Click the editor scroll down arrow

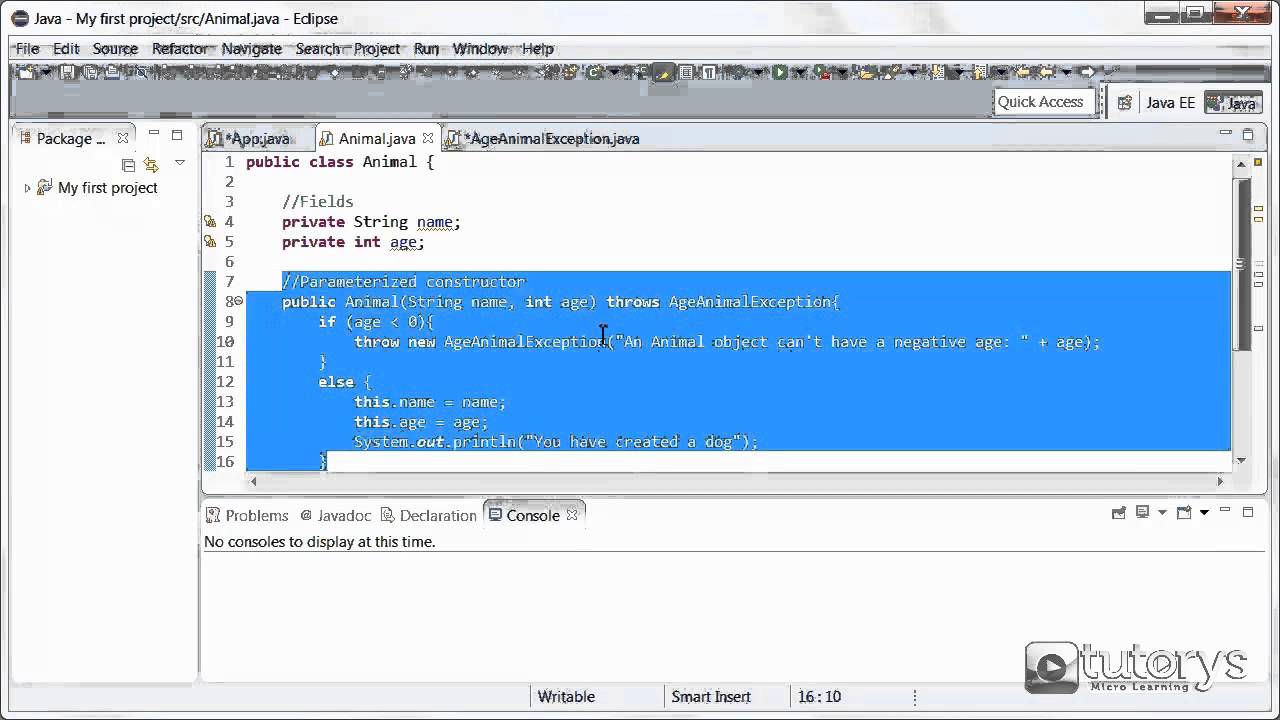click(1241, 460)
